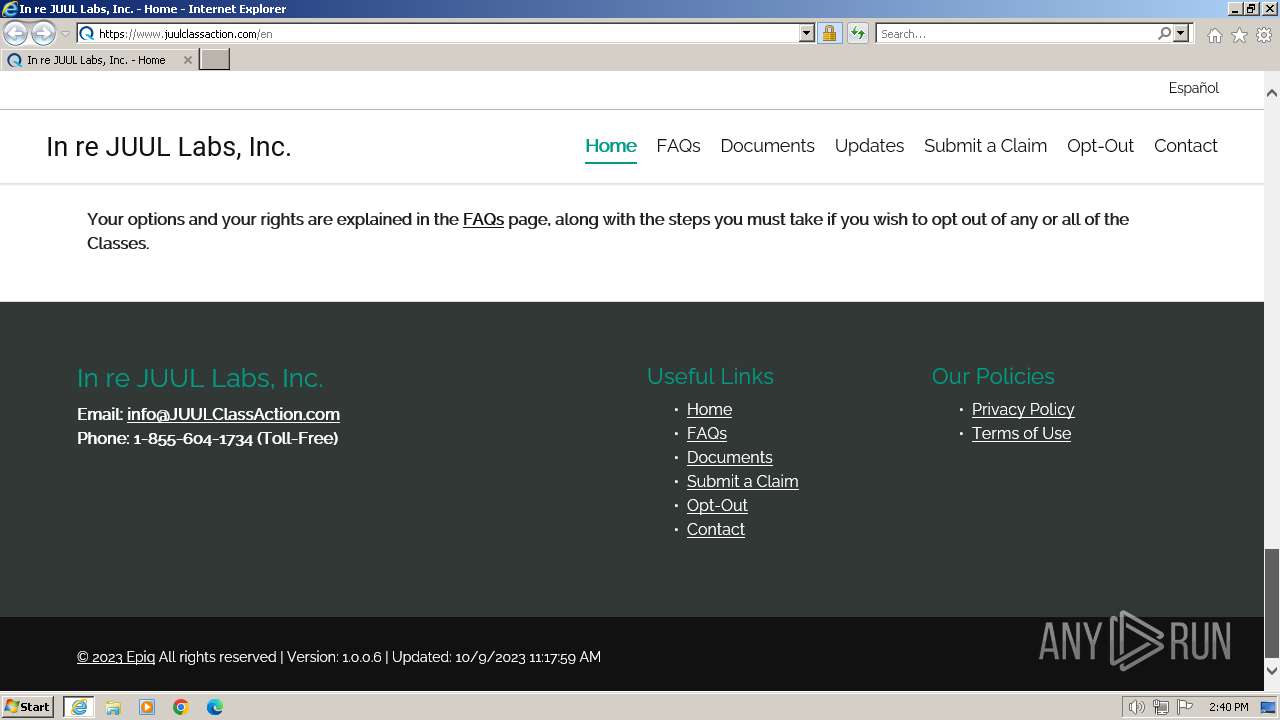
Task: Close the In re JUUL Labs tab
Action: pos(187,60)
